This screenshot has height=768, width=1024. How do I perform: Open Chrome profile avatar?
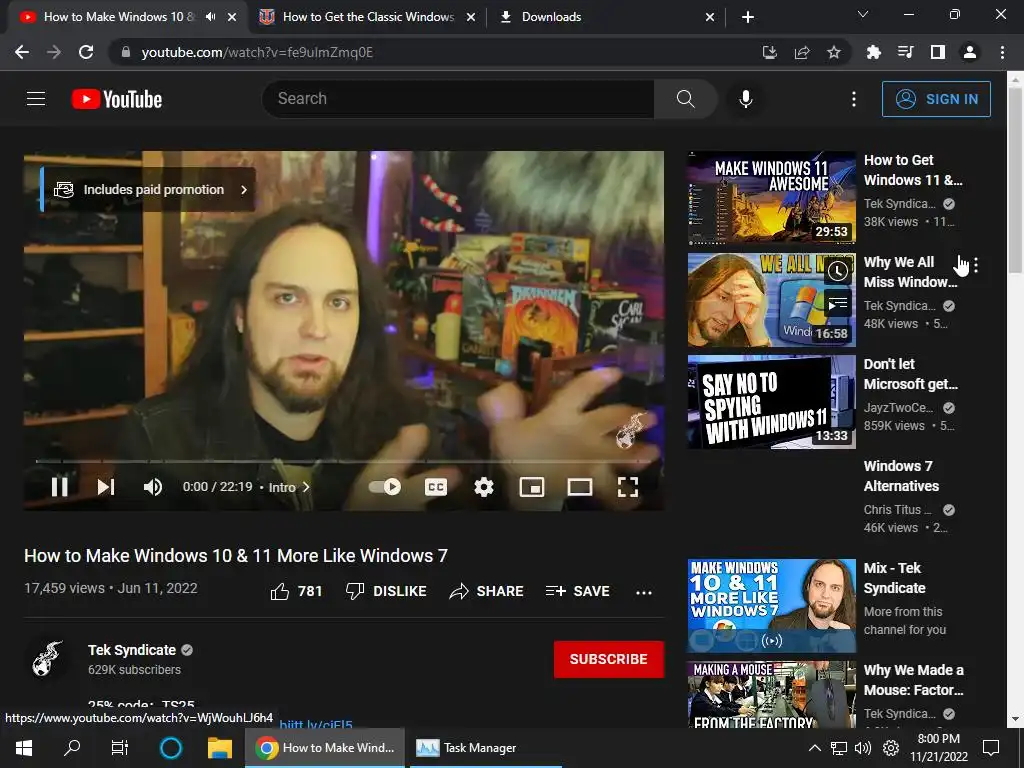click(970, 52)
